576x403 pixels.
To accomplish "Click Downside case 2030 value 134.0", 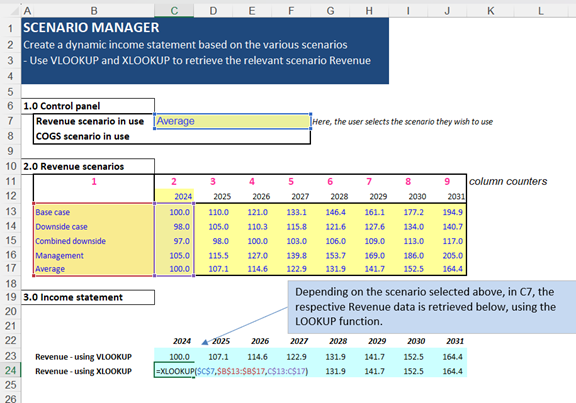I will click(x=414, y=227).
